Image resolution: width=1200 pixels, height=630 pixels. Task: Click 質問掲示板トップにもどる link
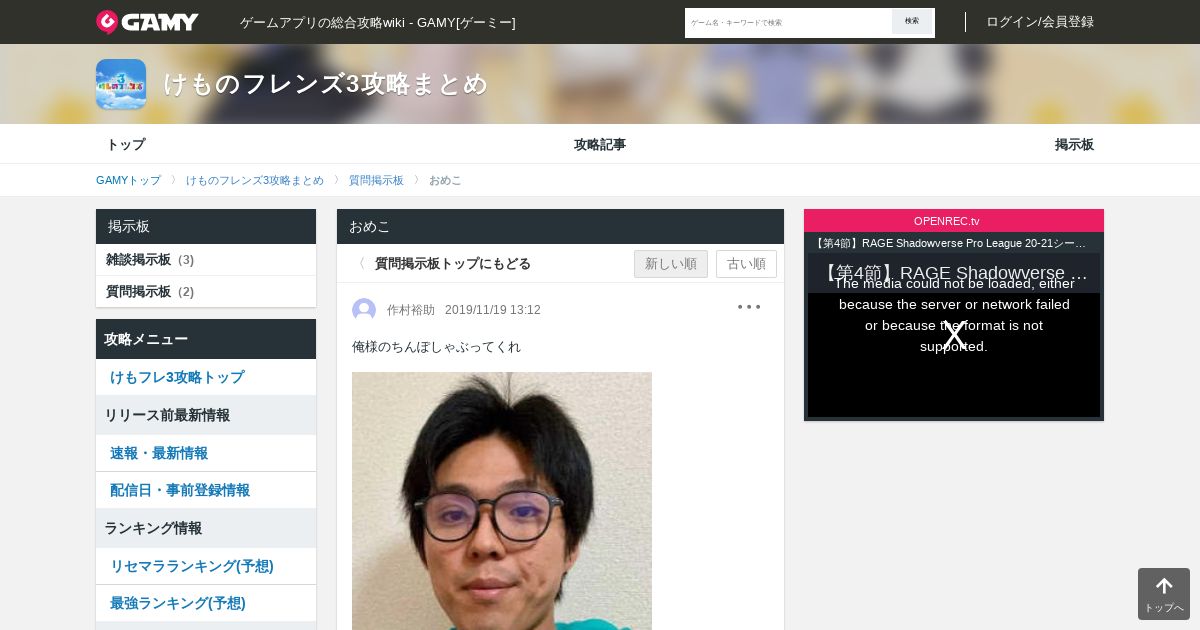pos(453,264)
